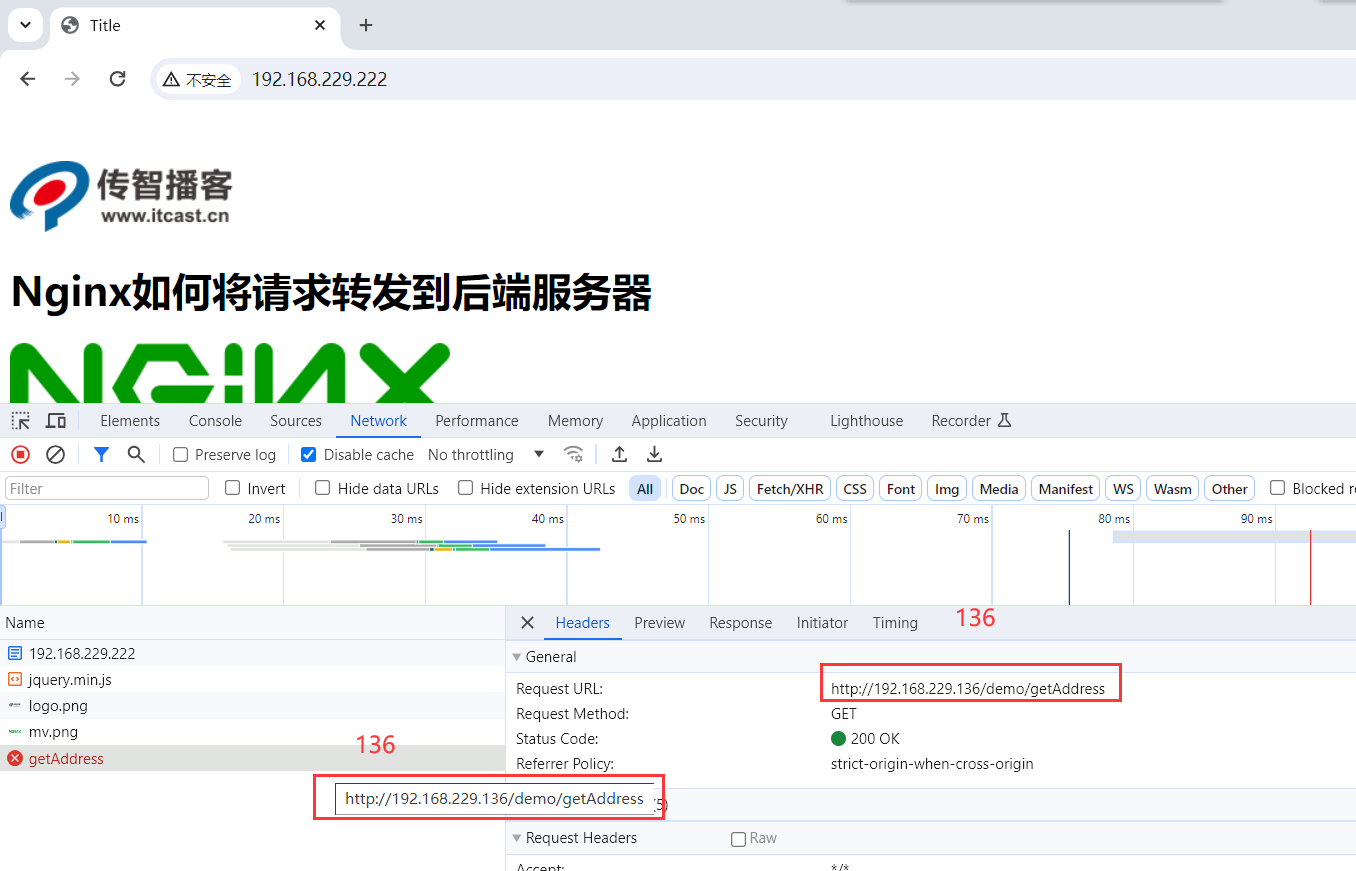
Task: Click the browser forward arrow
Action: [72, 79]
